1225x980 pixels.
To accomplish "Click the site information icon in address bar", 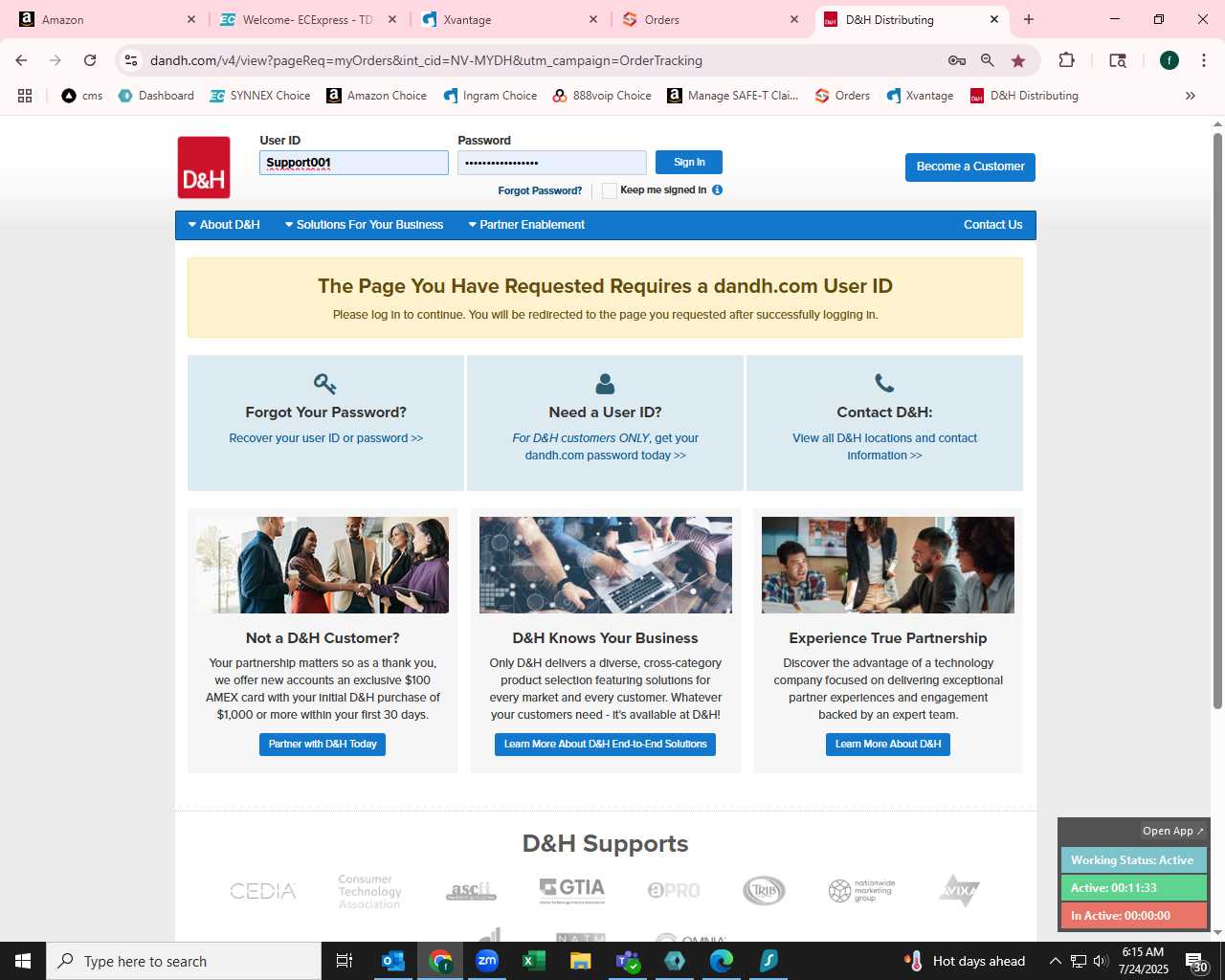I will coord(131,60).
